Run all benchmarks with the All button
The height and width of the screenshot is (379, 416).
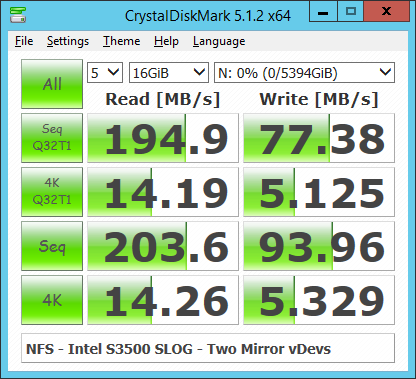click(52, 84)
